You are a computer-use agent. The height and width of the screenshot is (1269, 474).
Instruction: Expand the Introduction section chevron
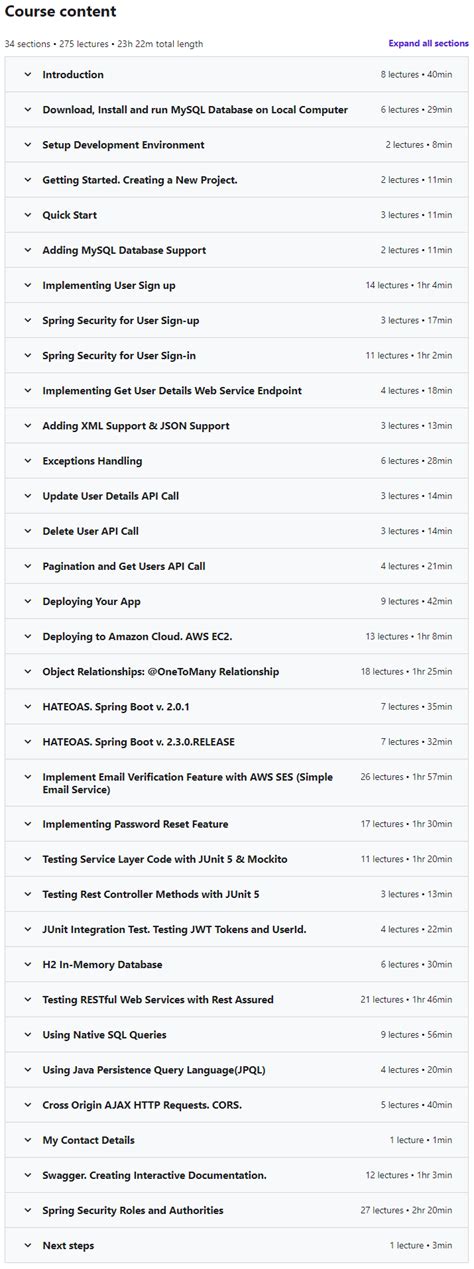(28, 75)
